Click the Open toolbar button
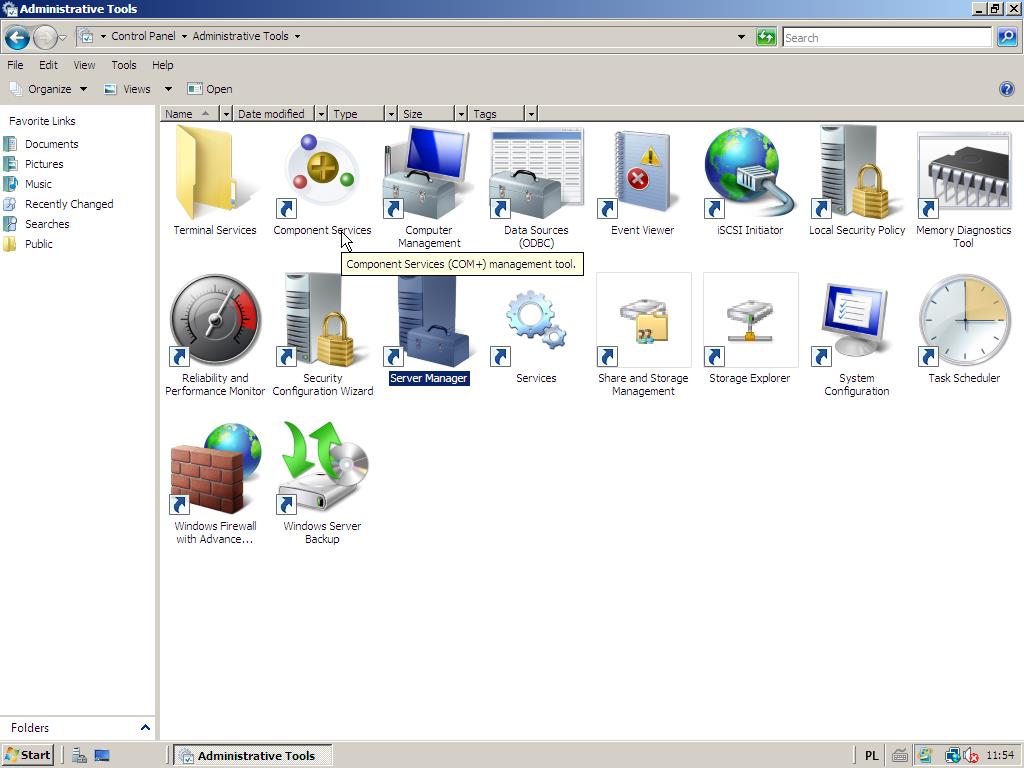 (210, 89)
